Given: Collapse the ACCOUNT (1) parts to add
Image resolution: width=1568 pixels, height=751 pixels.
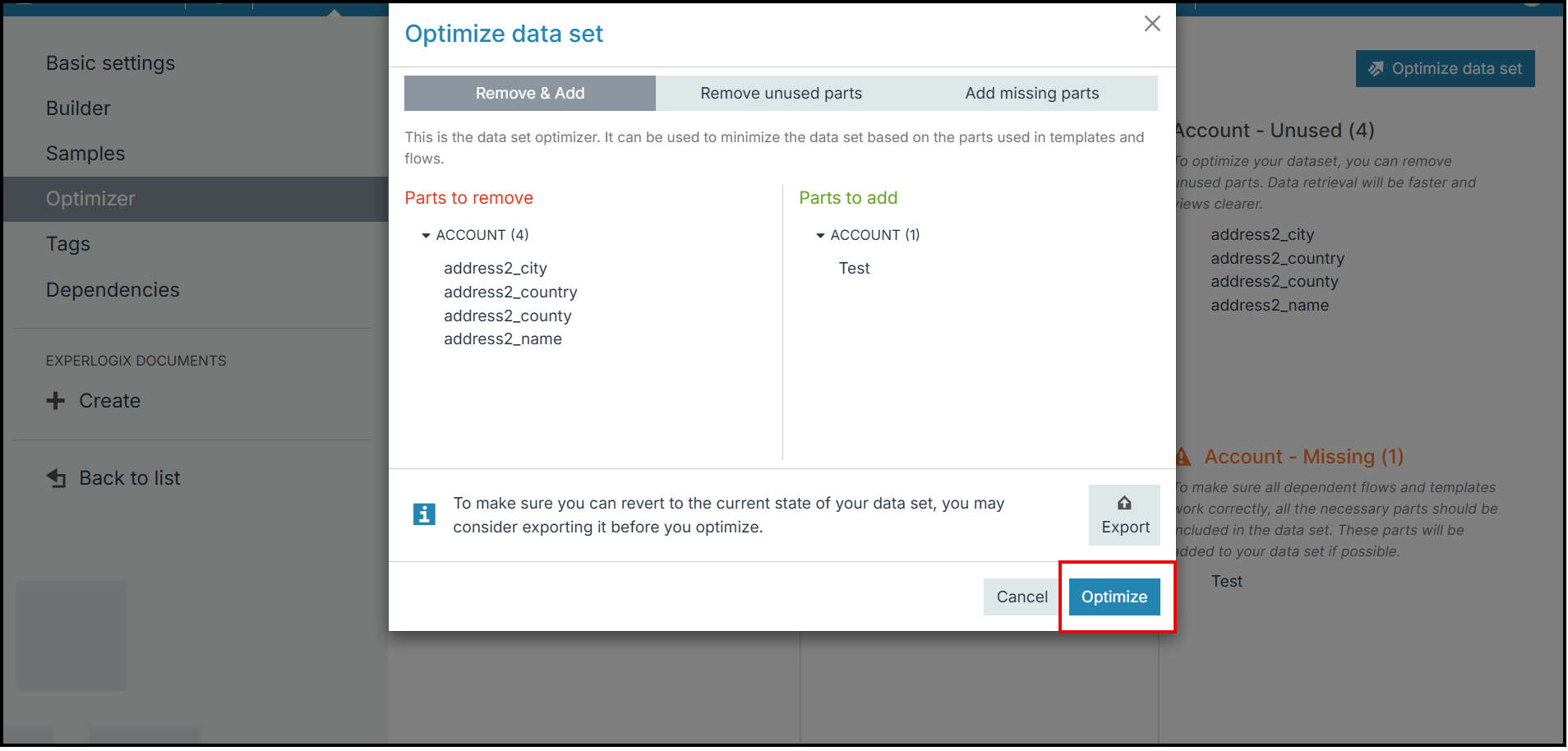Looking at the screenshot, I should tap(820, 236).
